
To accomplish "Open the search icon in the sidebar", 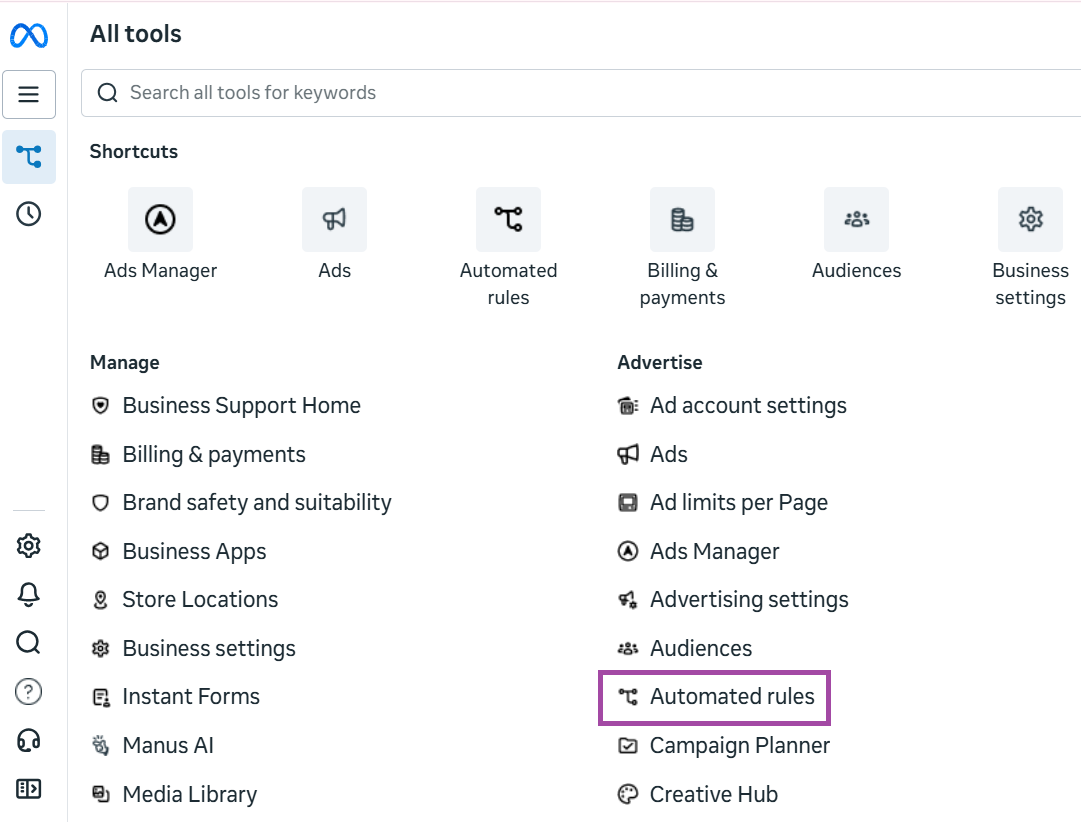I will pos(28,643).
